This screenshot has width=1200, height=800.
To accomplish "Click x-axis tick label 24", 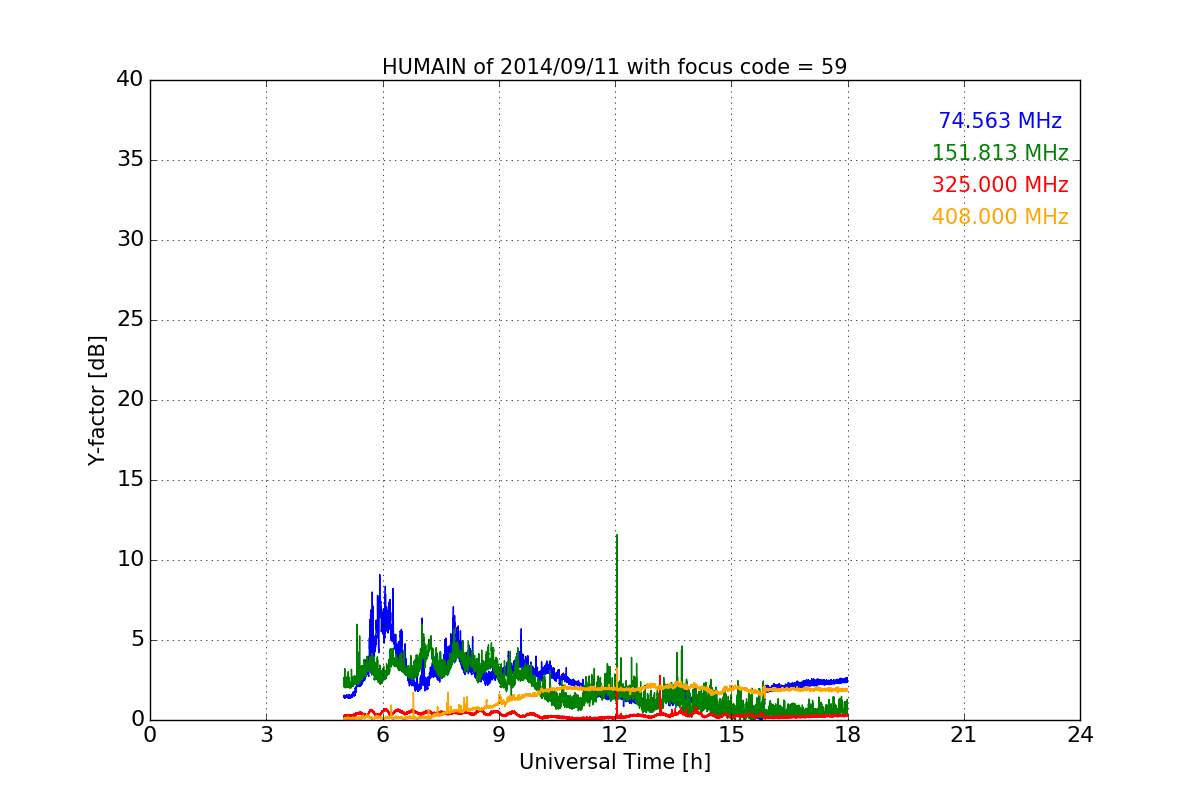I will 1080,735.
